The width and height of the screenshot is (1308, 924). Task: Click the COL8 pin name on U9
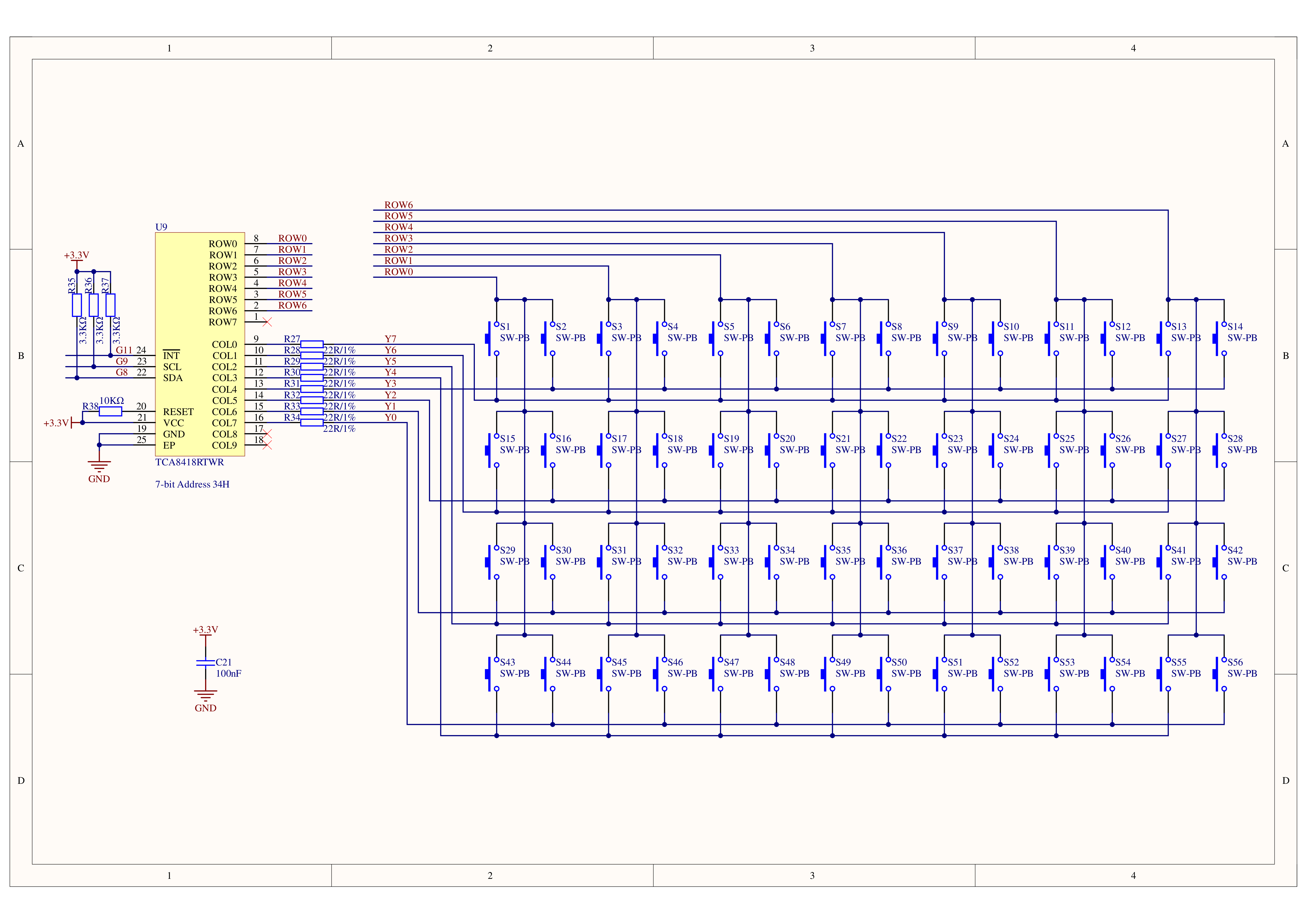tap(225, 434)
